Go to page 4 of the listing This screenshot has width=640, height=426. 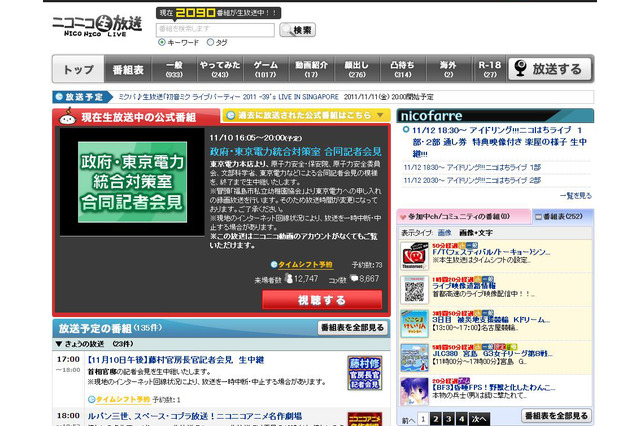(x=461, y=419)
